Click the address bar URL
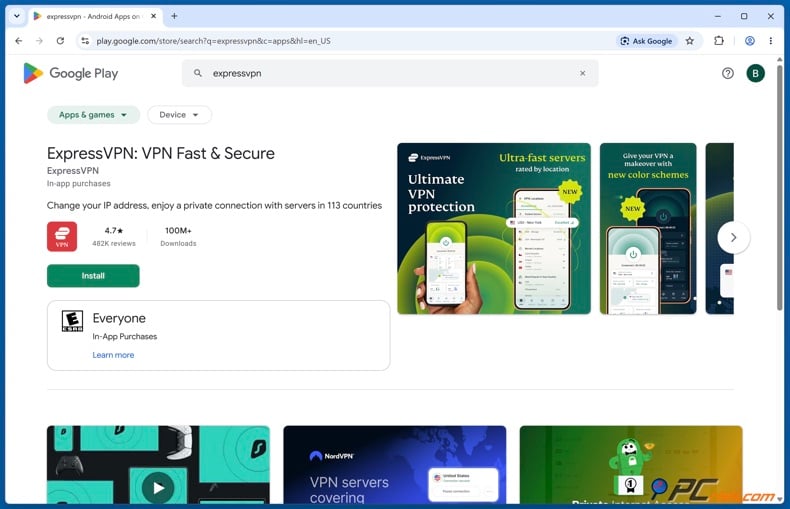Viewport: 790px width, 509px height. [214, 41]
